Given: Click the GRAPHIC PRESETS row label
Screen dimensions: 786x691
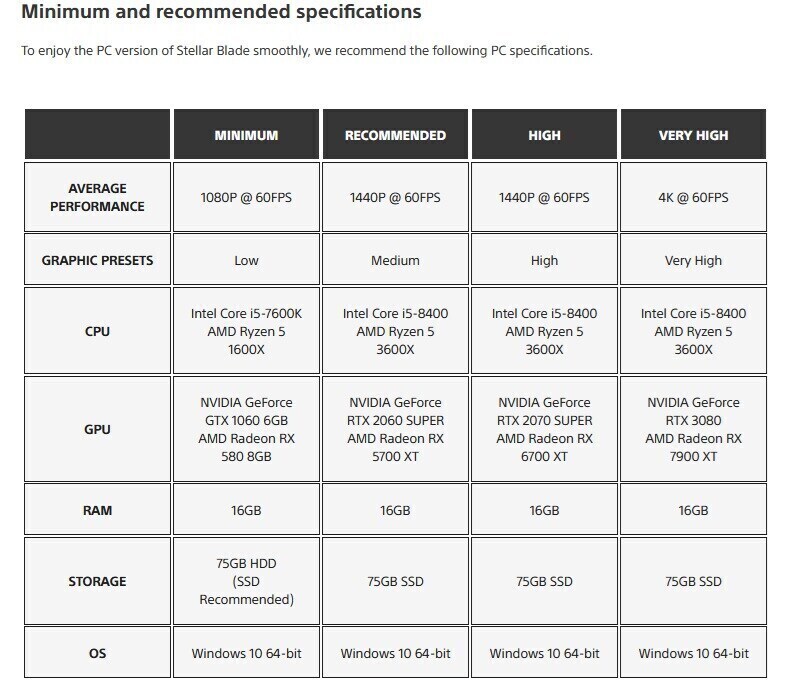Looking at the screenshot, I should 97,260.
